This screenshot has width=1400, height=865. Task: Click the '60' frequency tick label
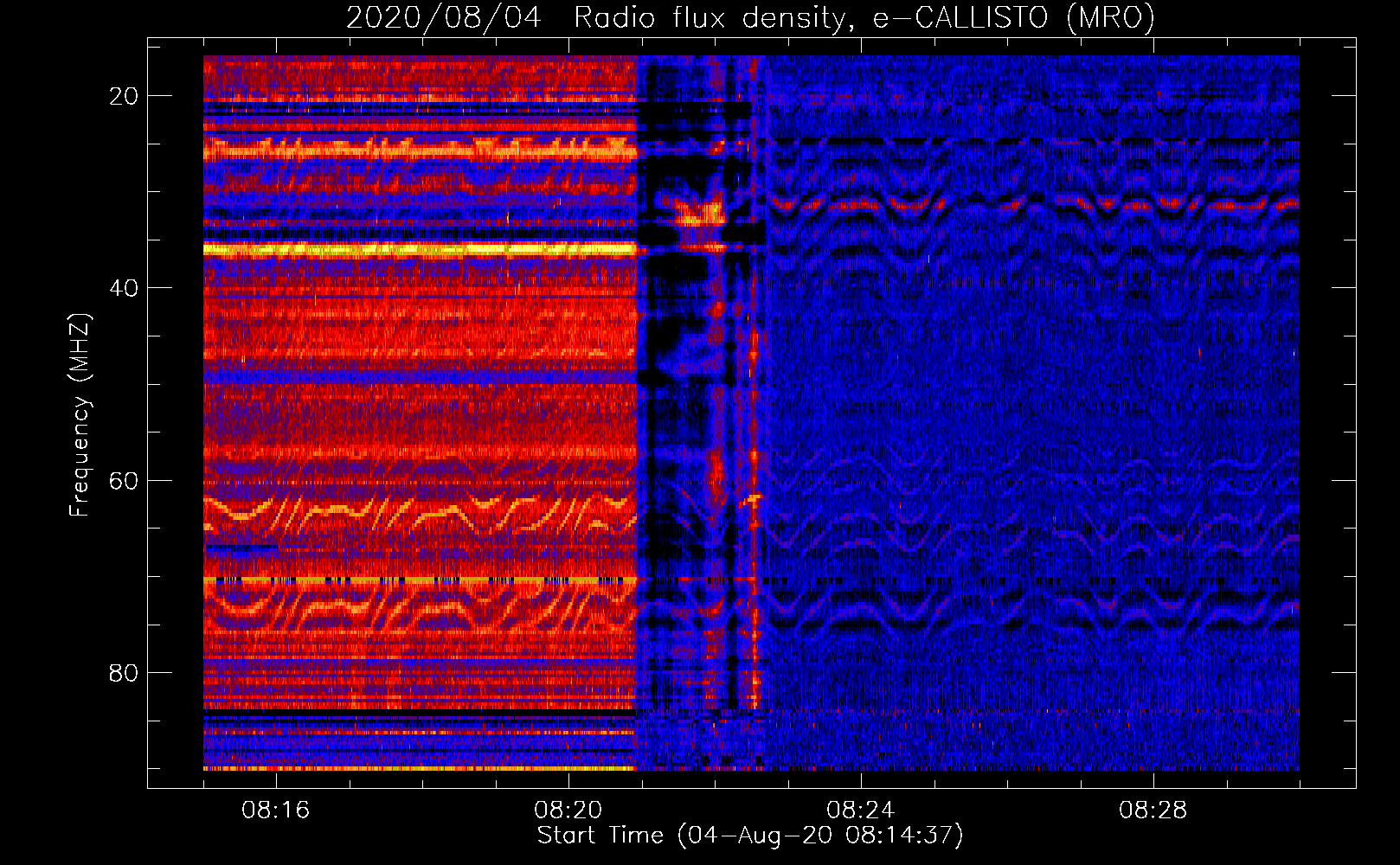[124, 480]
